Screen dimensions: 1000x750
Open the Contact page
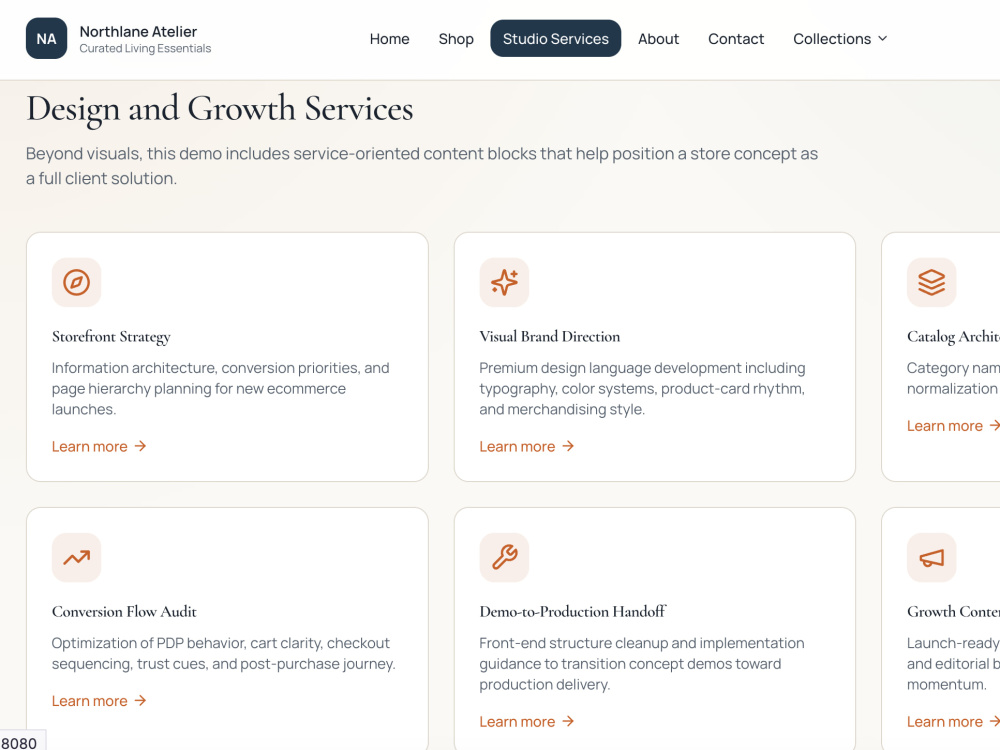pos(736,39)
